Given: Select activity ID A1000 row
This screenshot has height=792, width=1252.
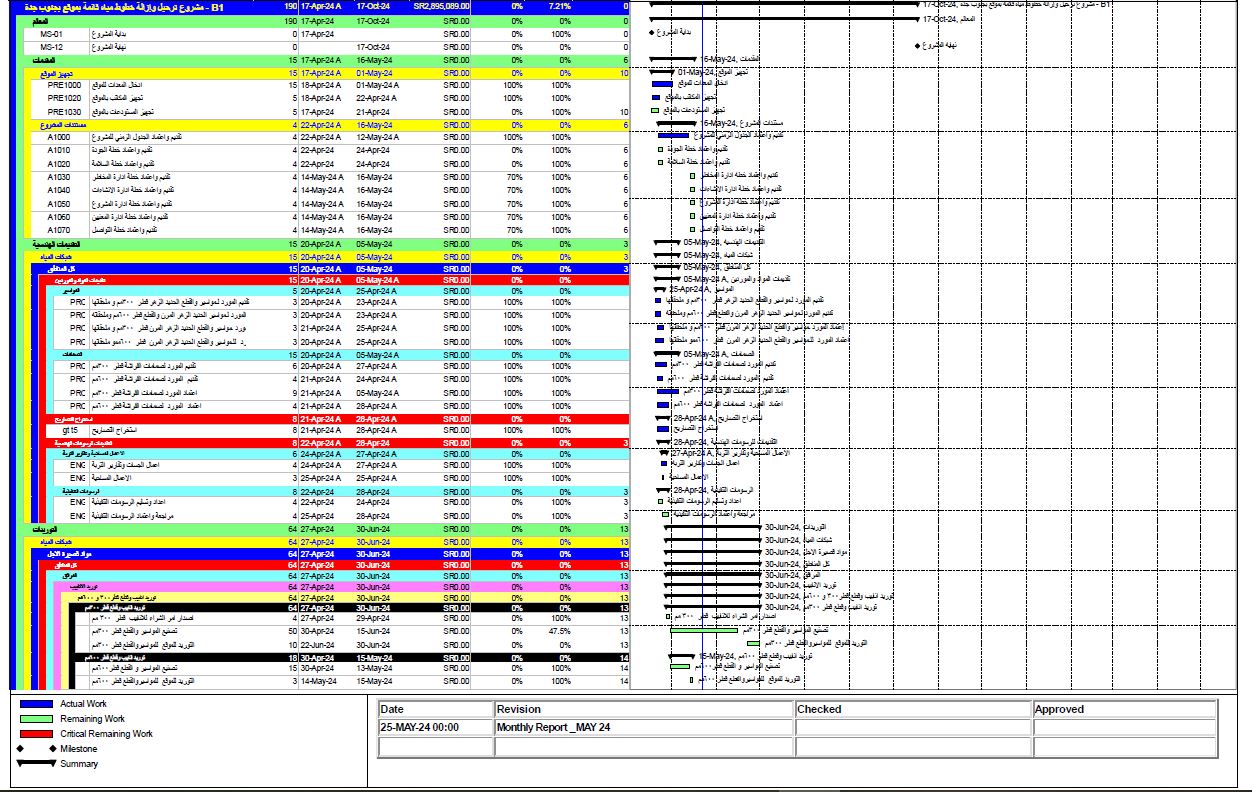Looking at the screenshot, I should 59,137.
